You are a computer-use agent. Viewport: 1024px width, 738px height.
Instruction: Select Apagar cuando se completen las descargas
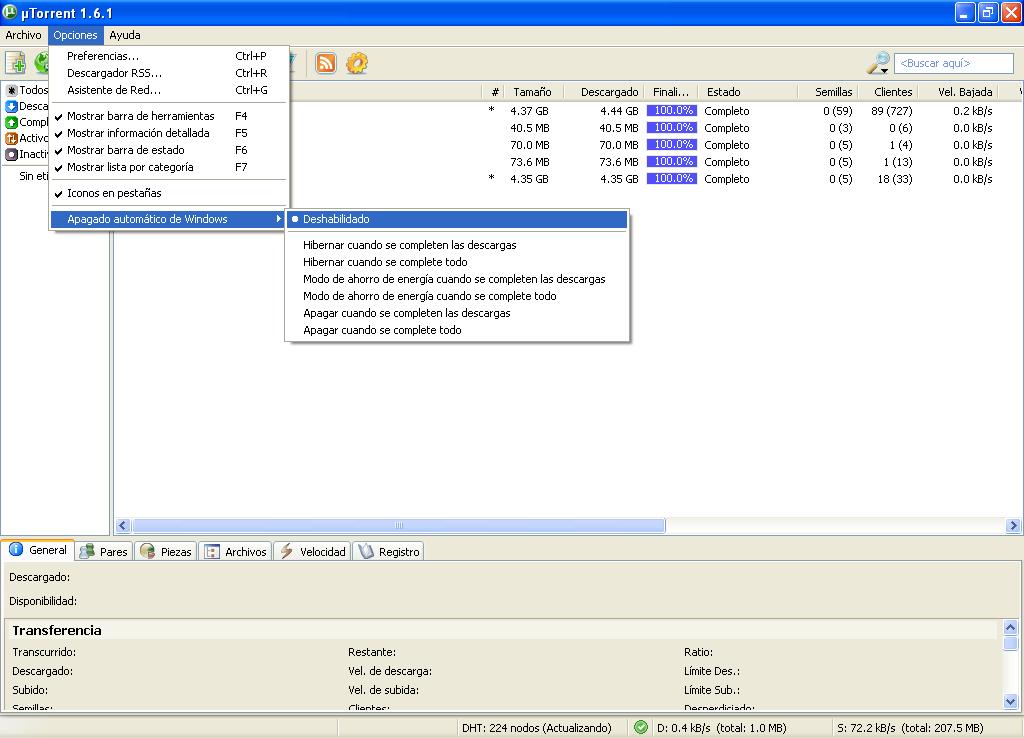(457, 313)
